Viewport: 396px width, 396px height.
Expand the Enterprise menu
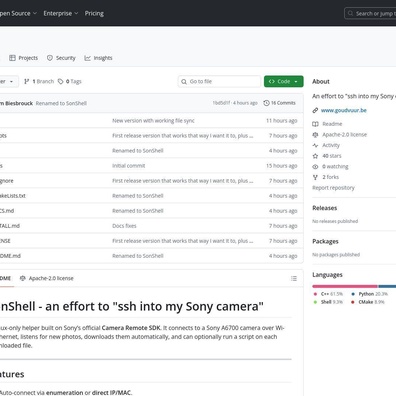[61, 13]
